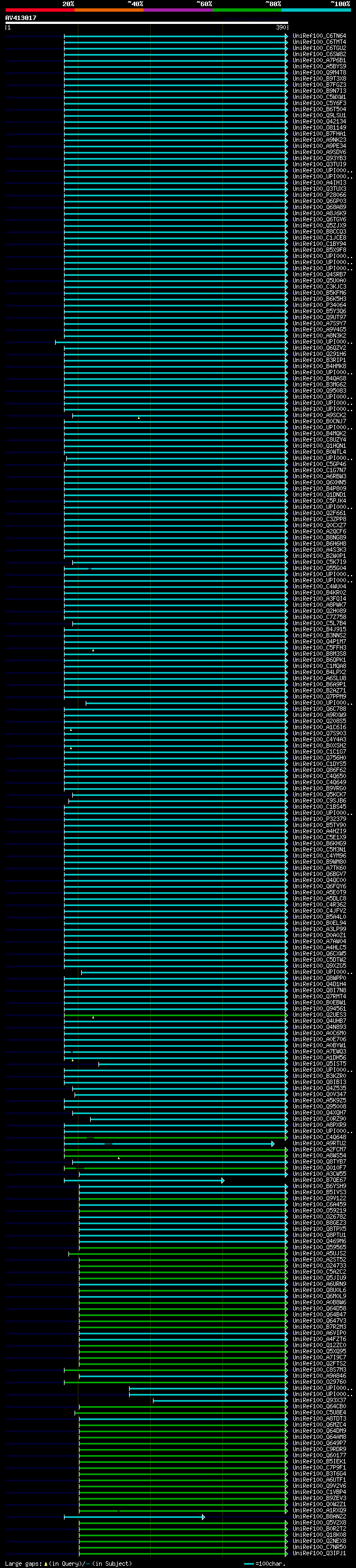Open hit UniRef100_Q2FTS2
The width and height of the screenshot is (356, 1568).
point(319,1363)
